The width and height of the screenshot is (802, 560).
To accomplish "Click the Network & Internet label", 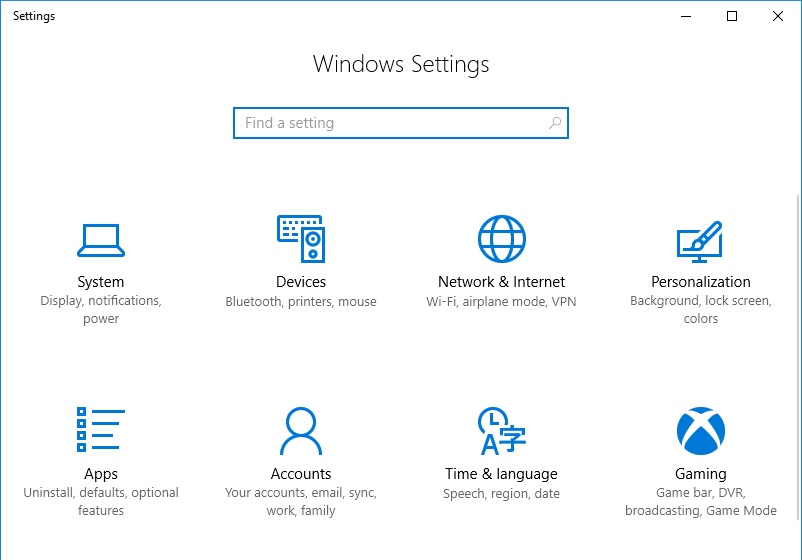I will pyautogui.click(x=501, y=282).
